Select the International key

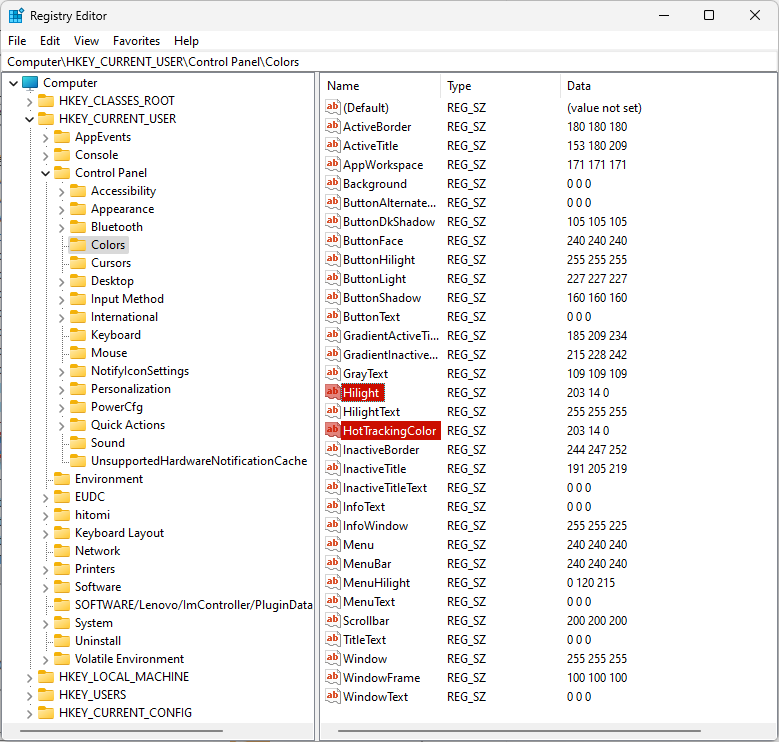pos(124,317)
